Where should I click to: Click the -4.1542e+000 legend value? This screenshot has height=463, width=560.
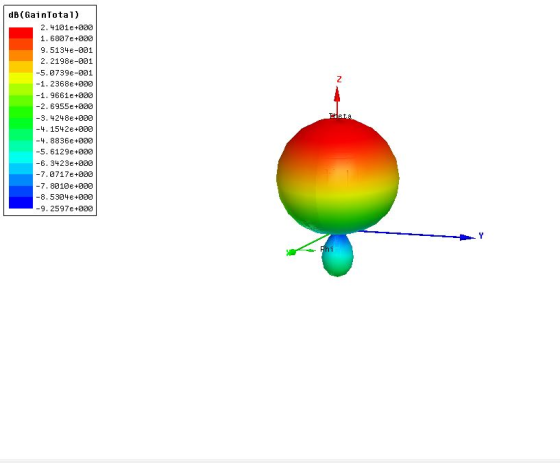click(65, 129)
